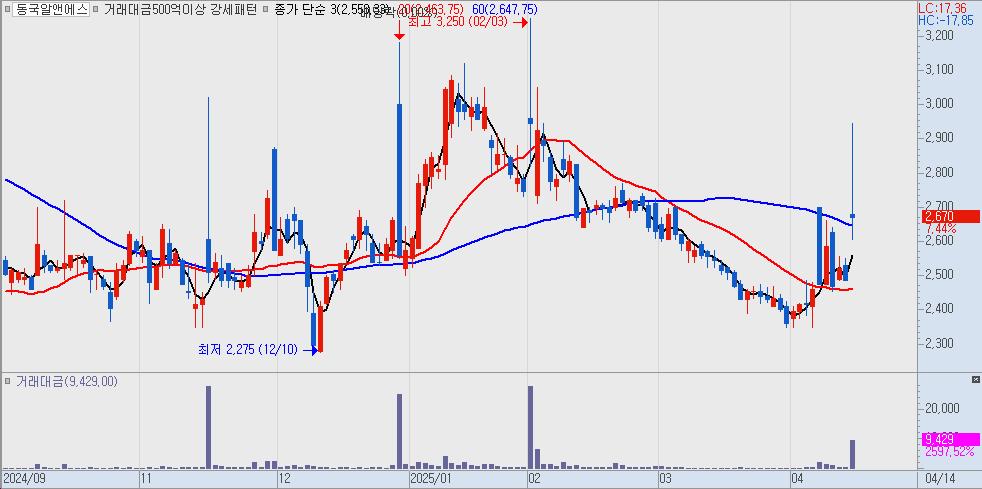Click the 2,300 price axis label
982x489 pixels.
(x=939, y=342)
